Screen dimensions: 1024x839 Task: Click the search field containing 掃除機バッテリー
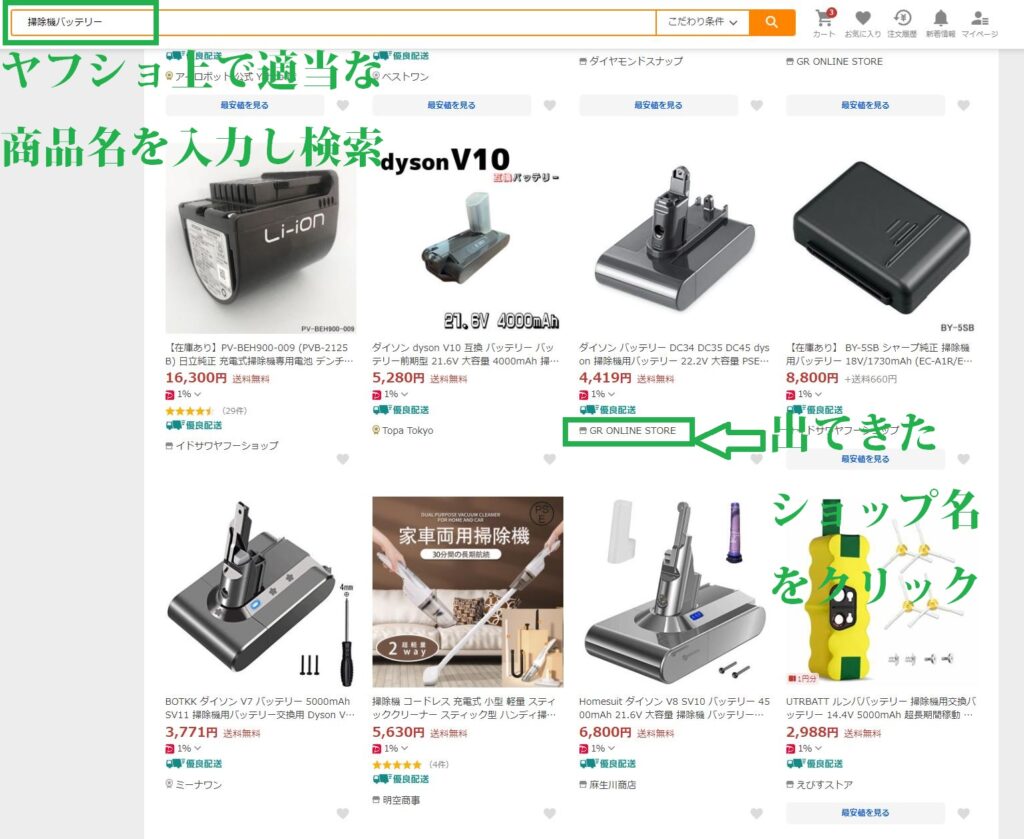(333, 22)
